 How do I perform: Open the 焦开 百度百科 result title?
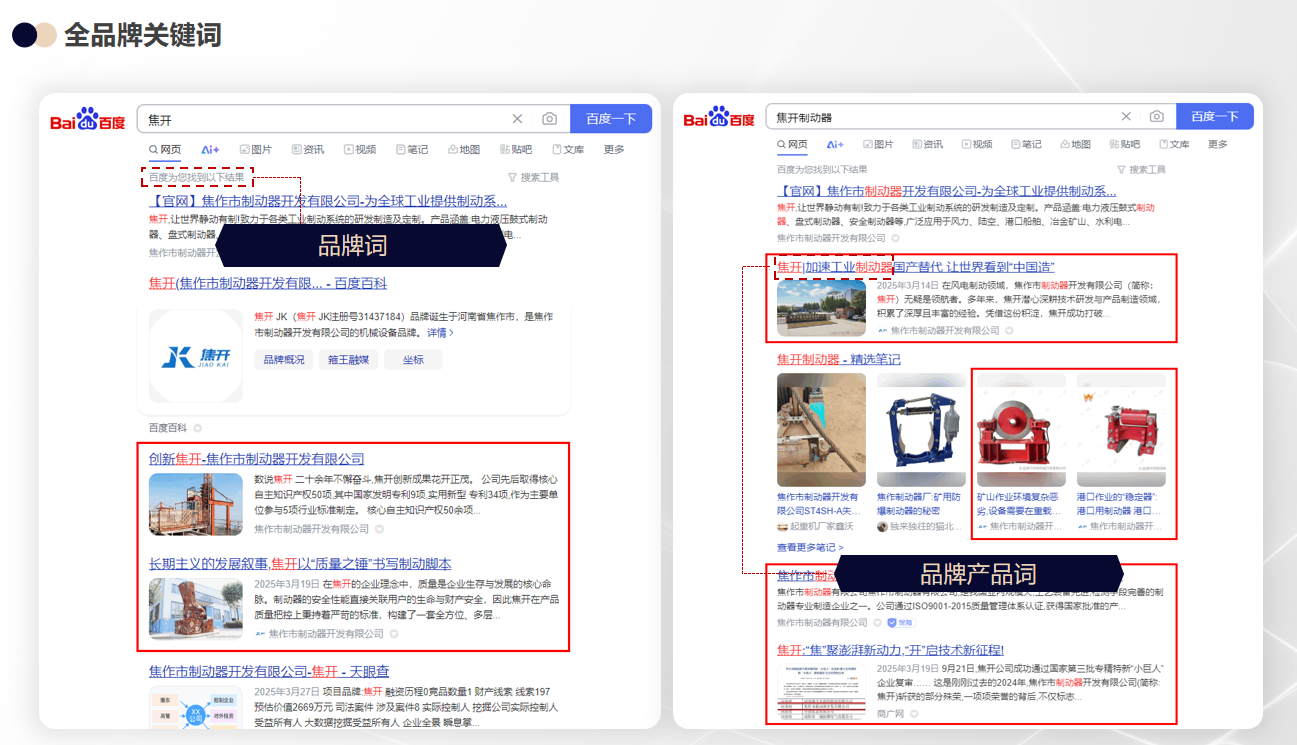(x=268, y=284)
